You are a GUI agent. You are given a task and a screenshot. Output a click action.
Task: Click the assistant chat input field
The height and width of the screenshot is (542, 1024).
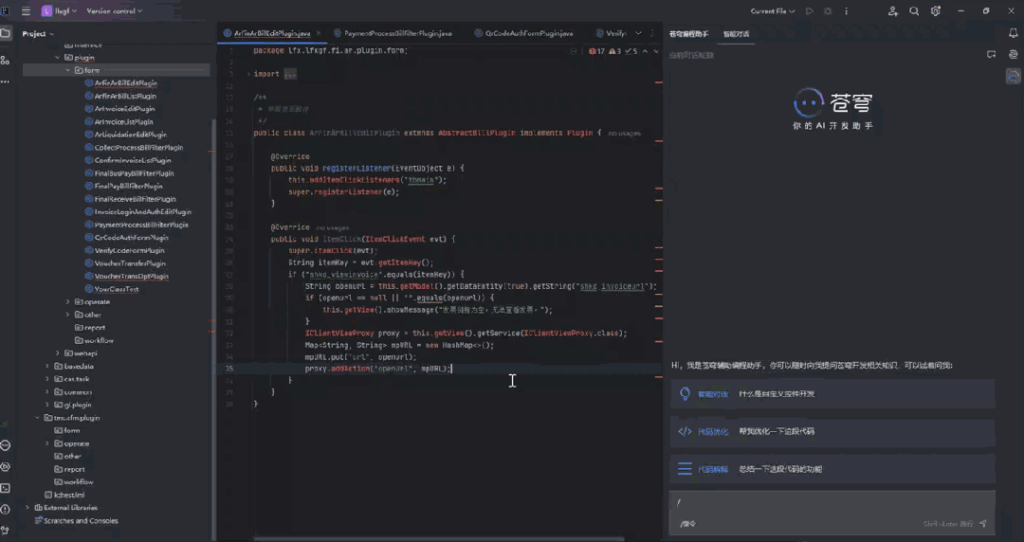click(830, 504)
